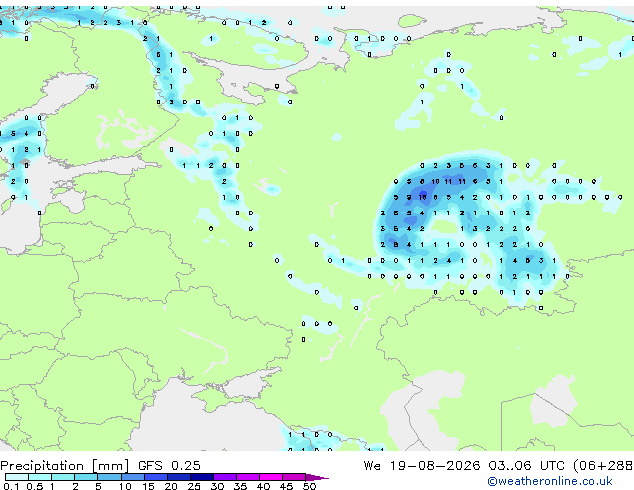634x490 pixels.
Task: Select the 1–2 mm legend color swatch
Action: coord(63,477)
